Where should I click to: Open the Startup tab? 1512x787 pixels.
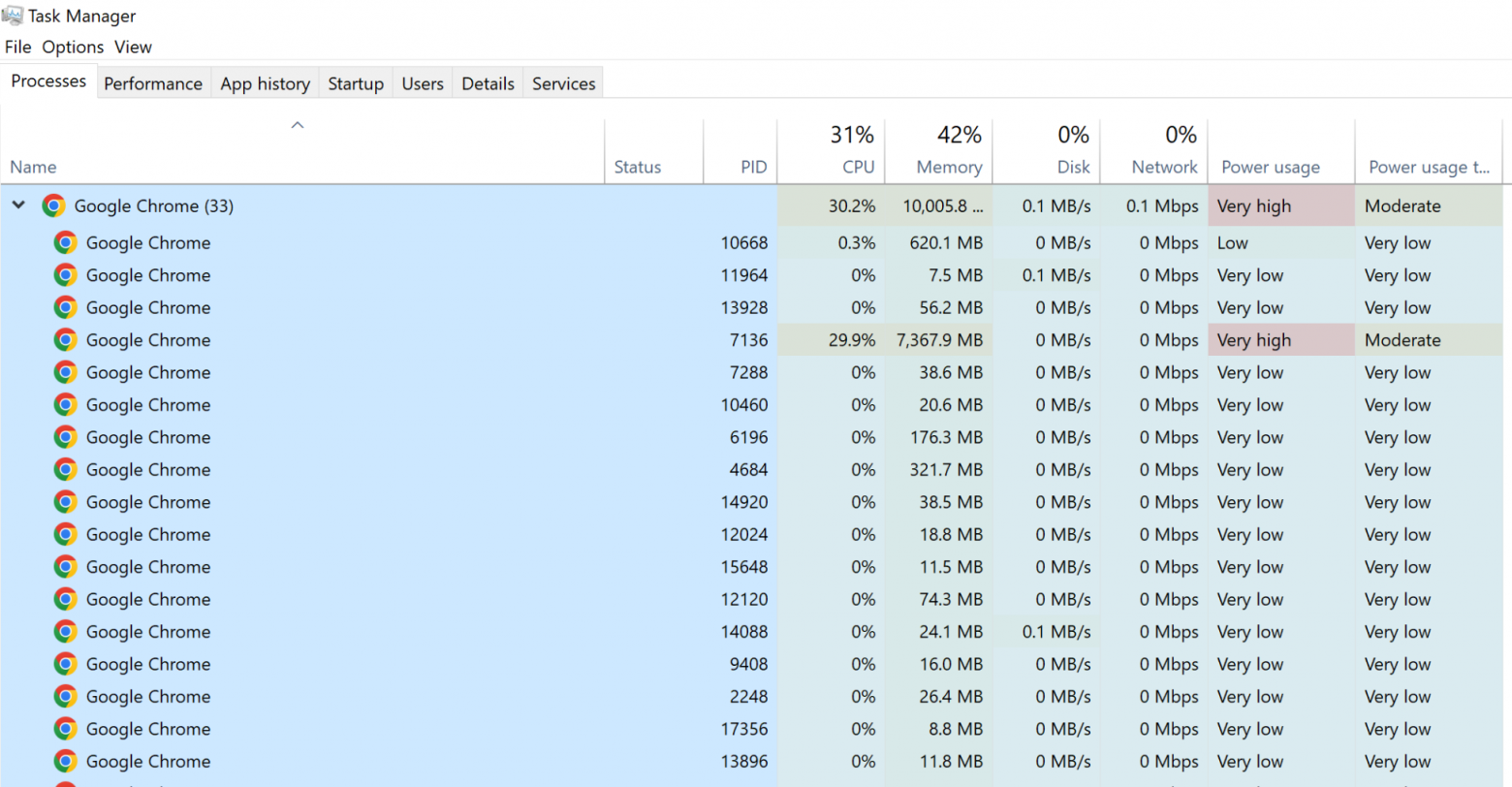[356, 83]
